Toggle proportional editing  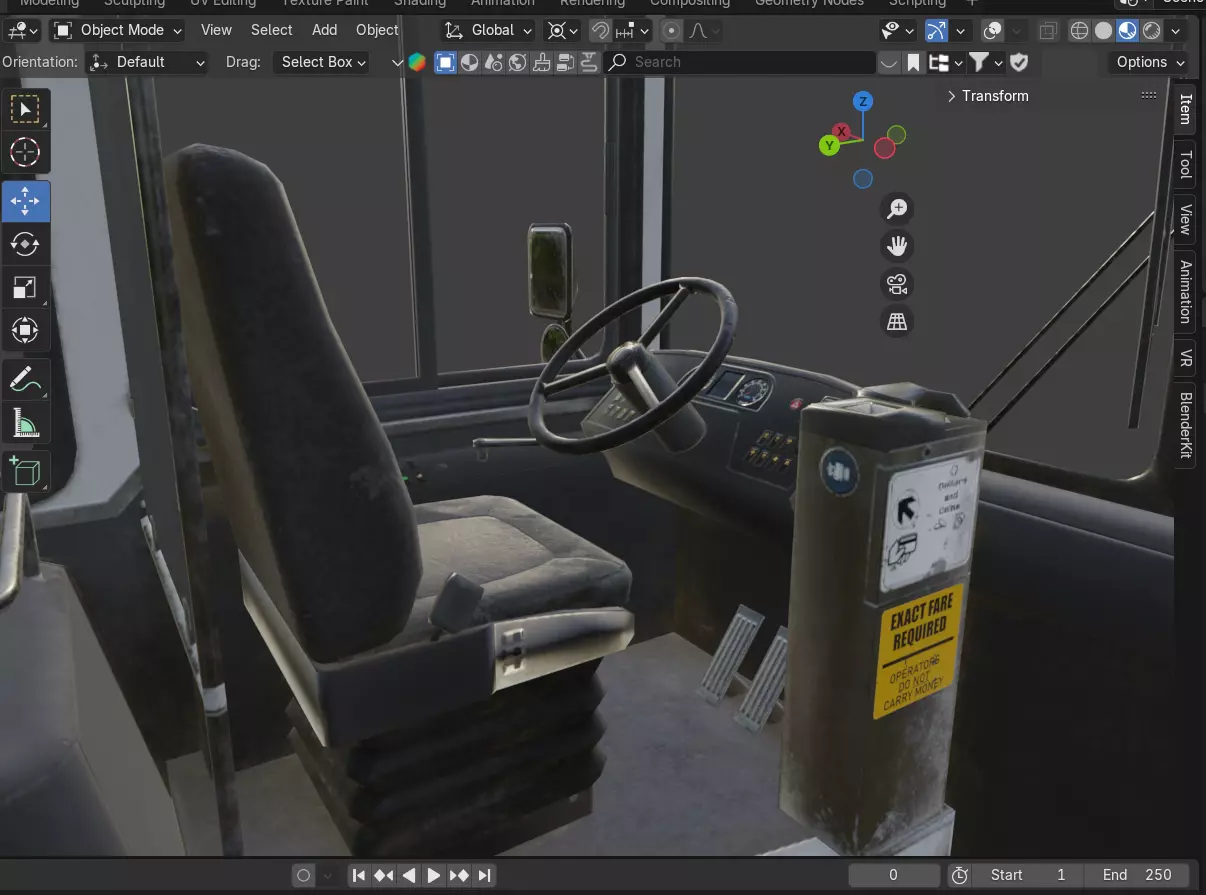pyautogui.click(x=671, y=30)
